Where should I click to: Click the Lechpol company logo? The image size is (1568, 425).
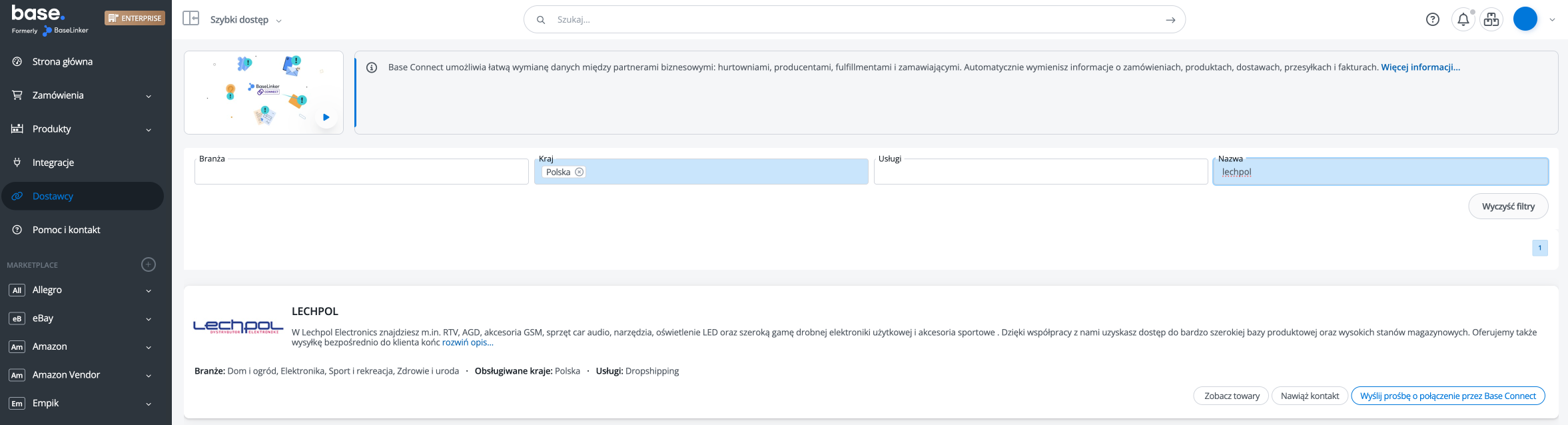click(x=238, y=326)
